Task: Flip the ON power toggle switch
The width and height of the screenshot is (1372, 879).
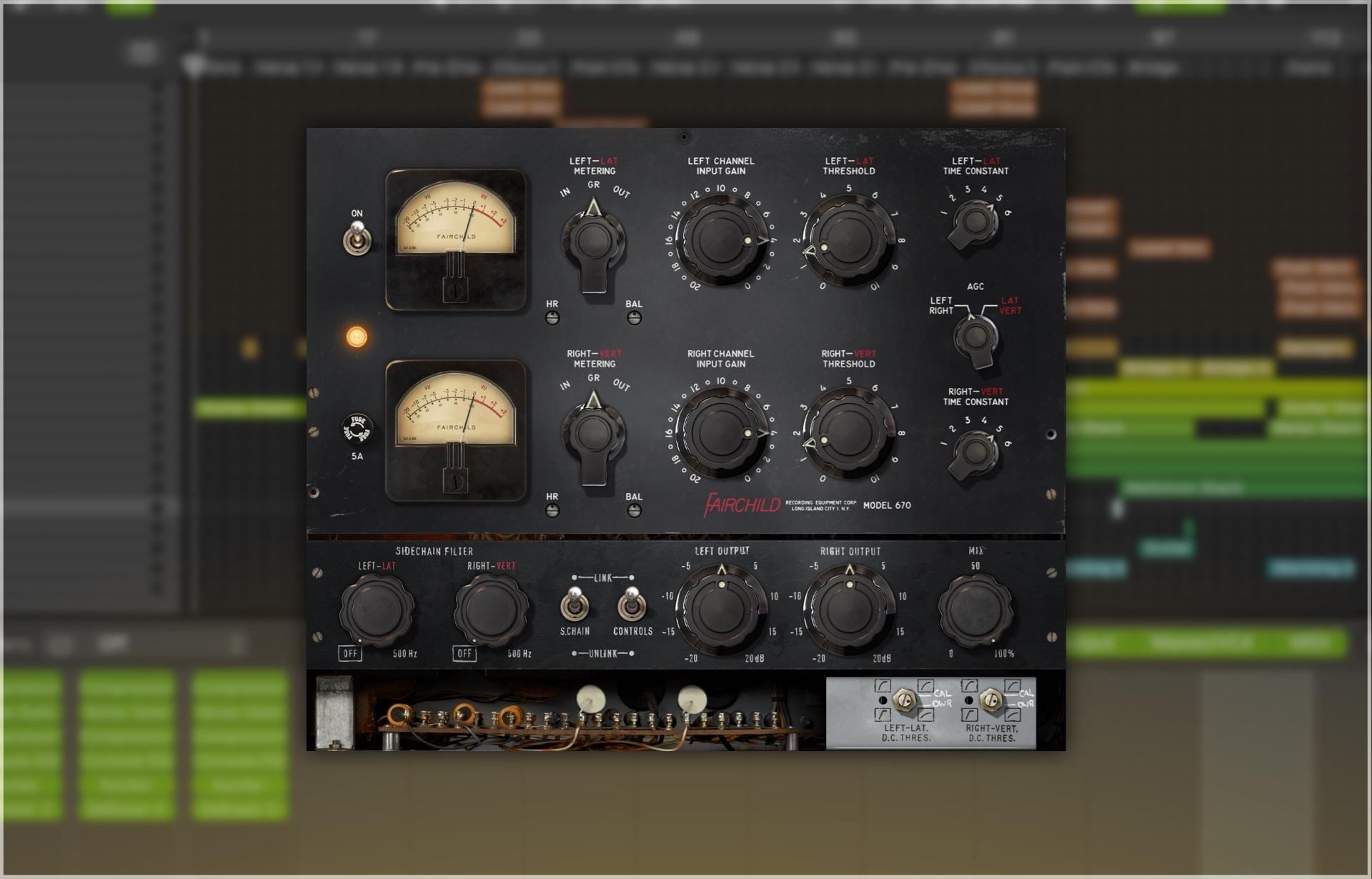Action: (356, 237)
